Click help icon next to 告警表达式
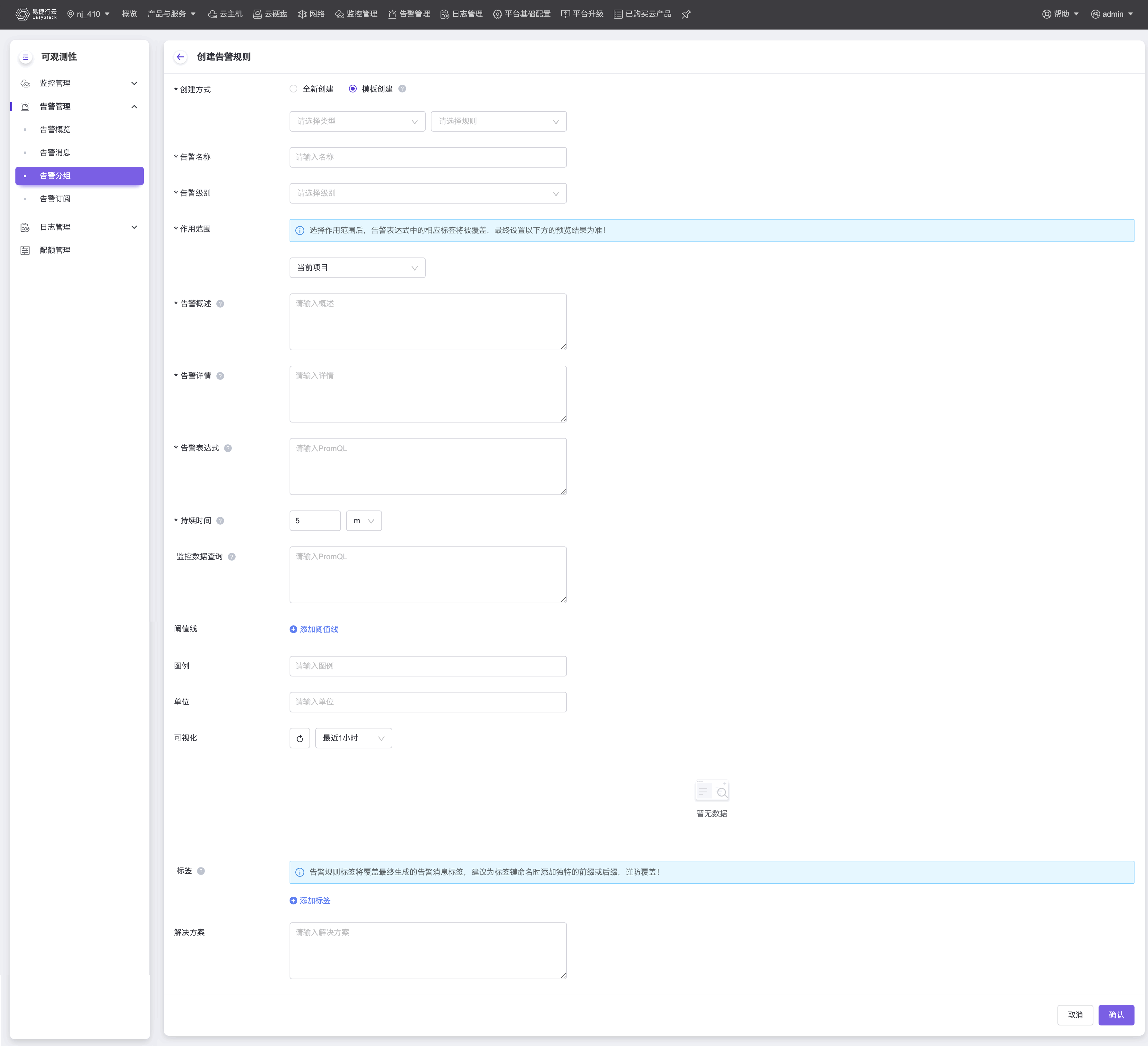The image size is (1148, 1046). point(228,448)
